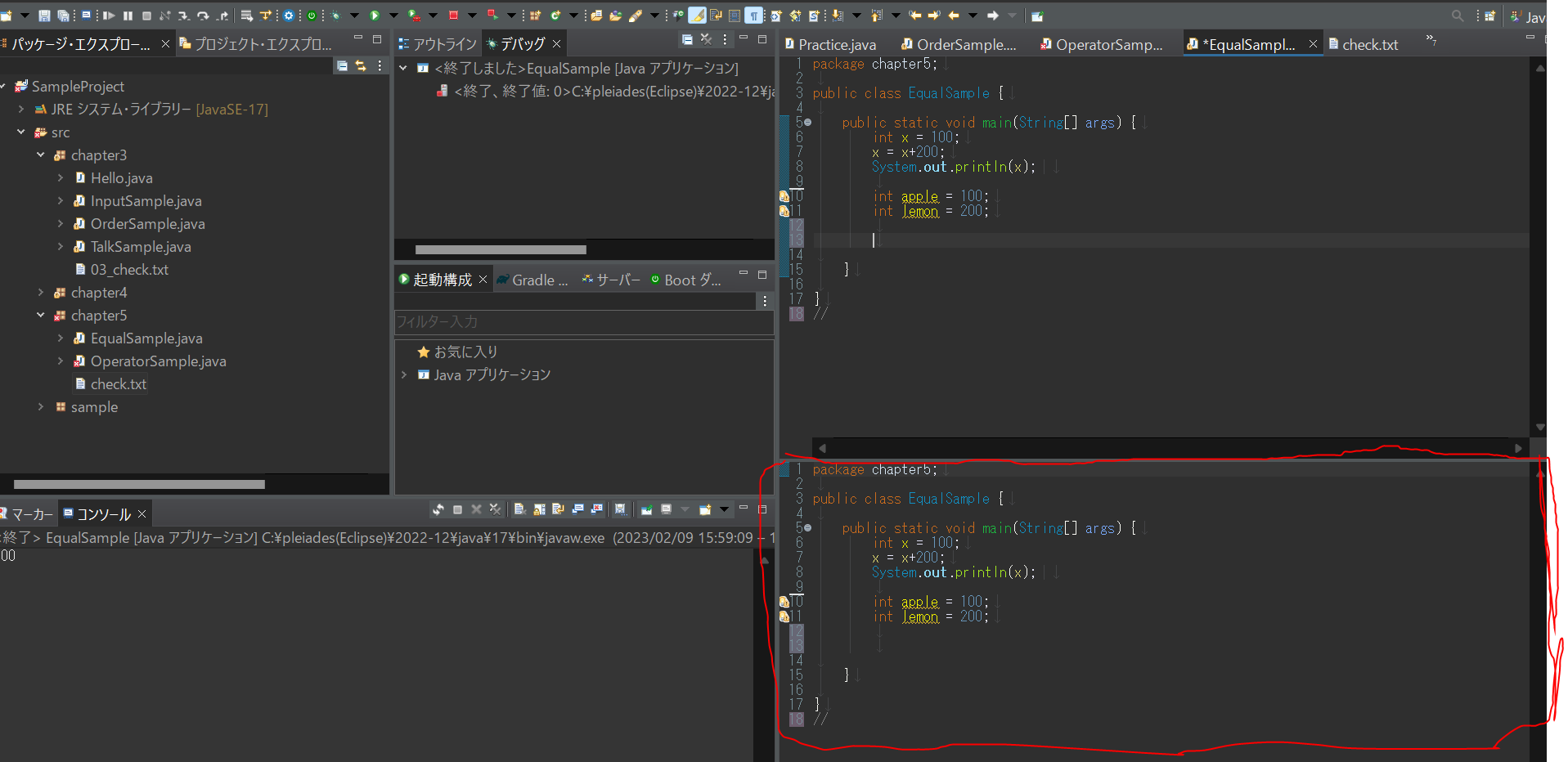Click the Suspend debug icon
Viewport: 1568px width, 762px height.
128,16
